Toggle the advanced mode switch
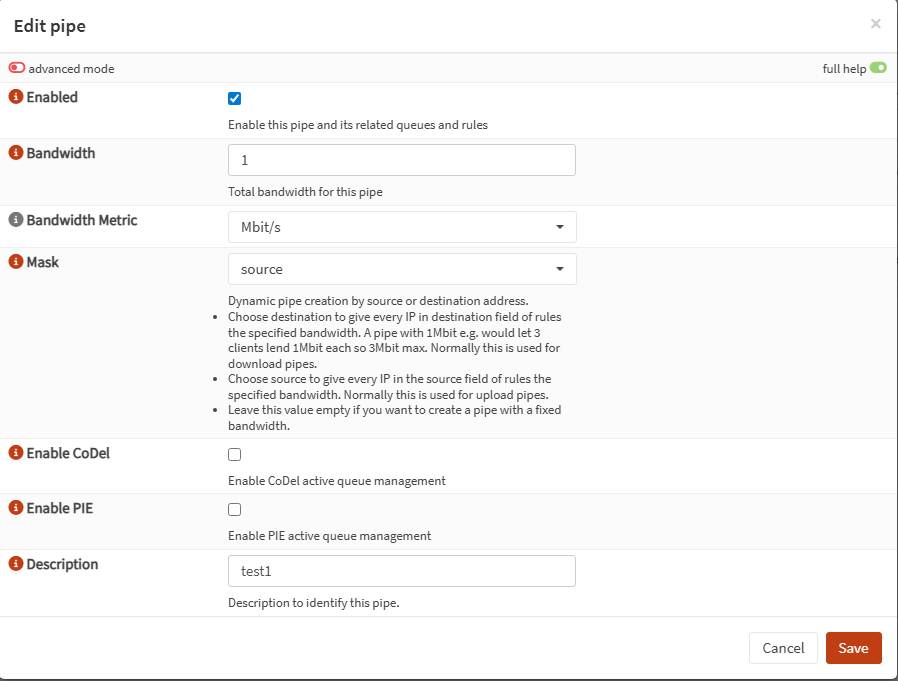 (x=17, y=69)
